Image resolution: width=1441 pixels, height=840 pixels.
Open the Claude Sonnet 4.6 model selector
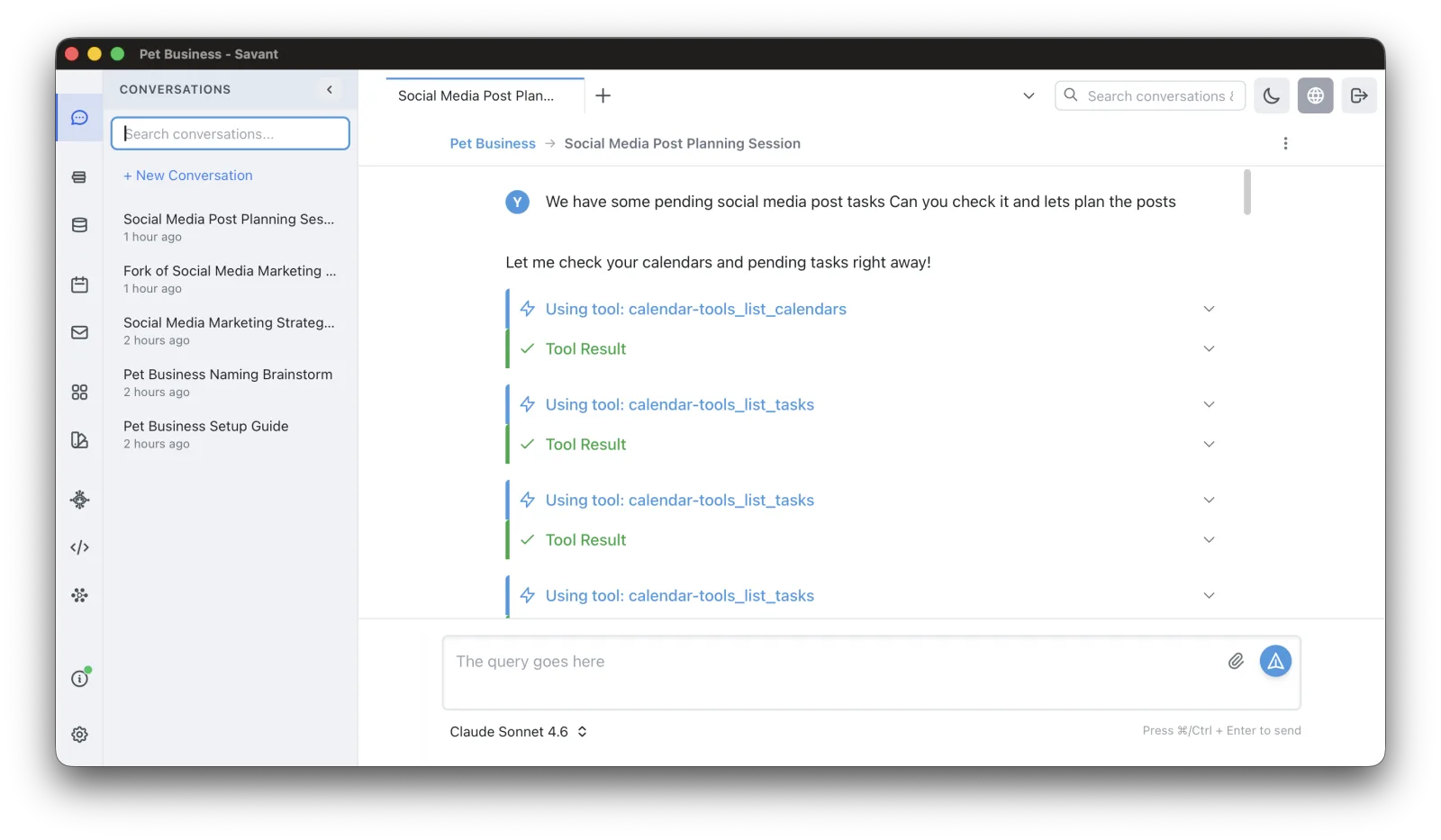coord(519,731)
